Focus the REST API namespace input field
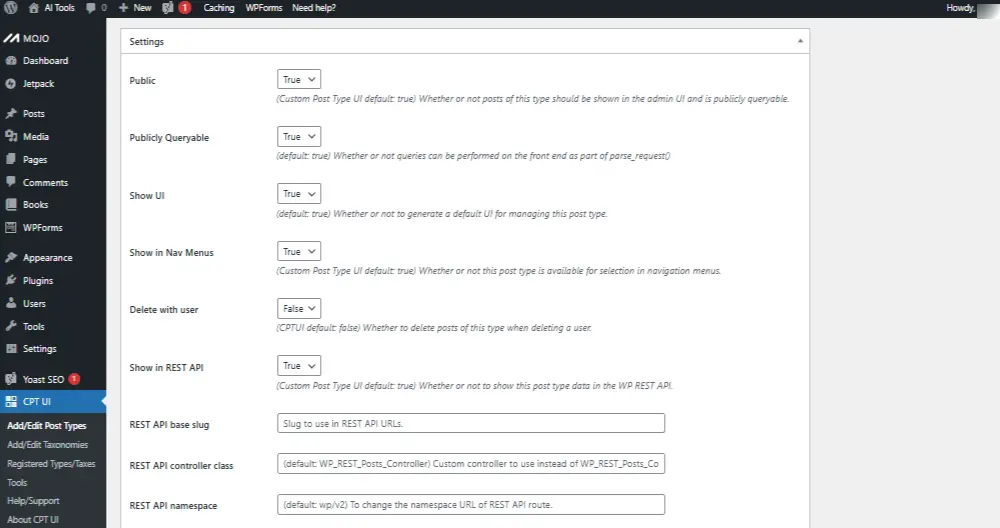 471,503
